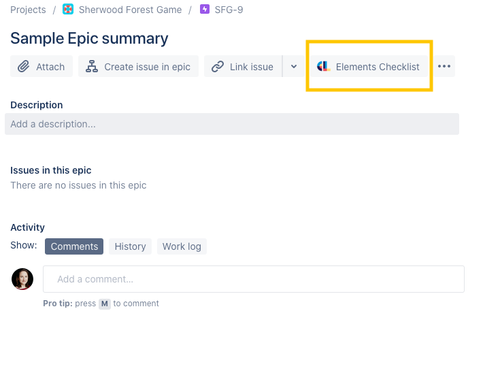The width and height of the screenshot is (483, 369).
Task: Click the purple epic lightning icon
Action: (205, 9)
